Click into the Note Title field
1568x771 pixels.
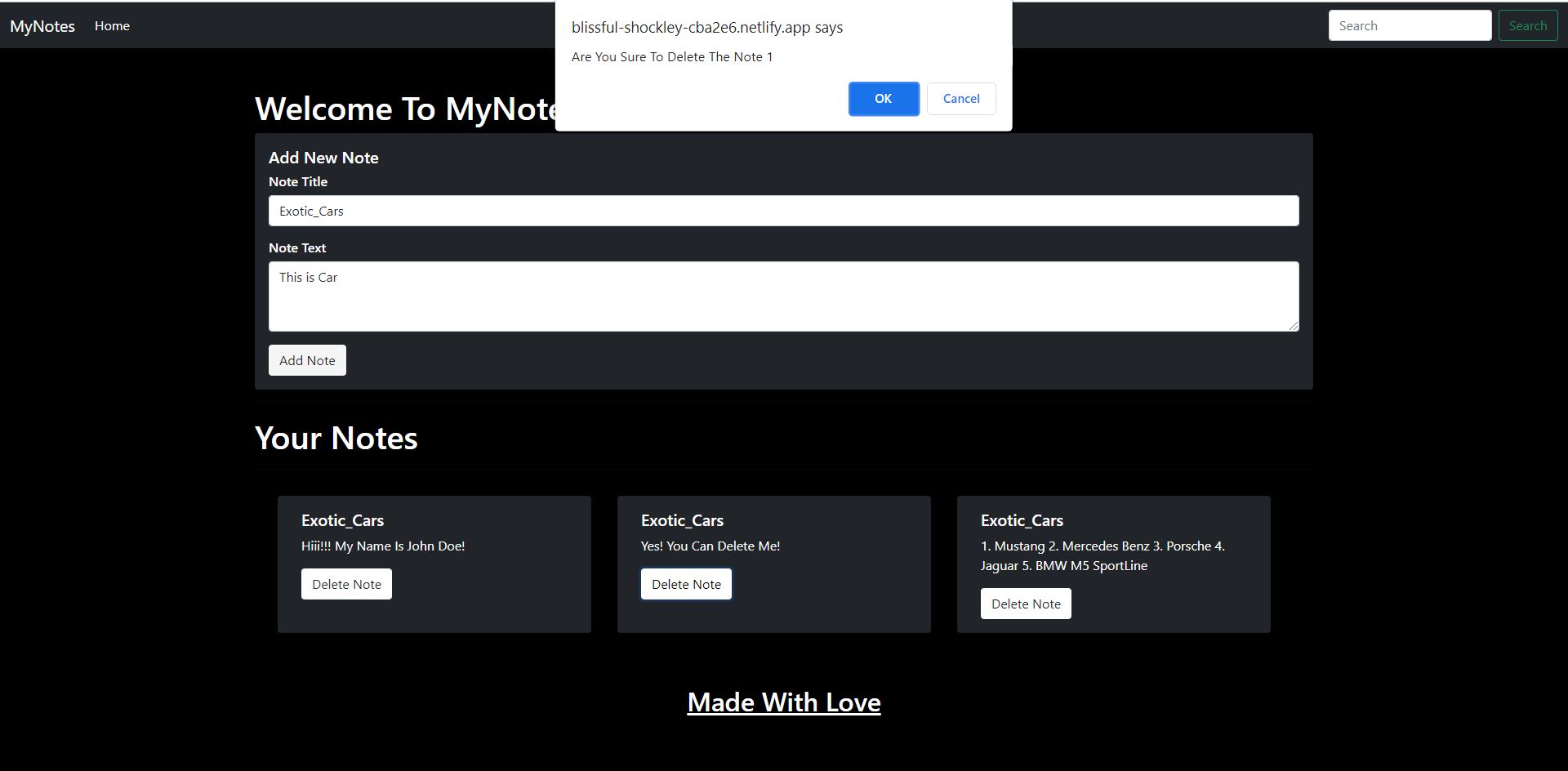pos(782,211)
